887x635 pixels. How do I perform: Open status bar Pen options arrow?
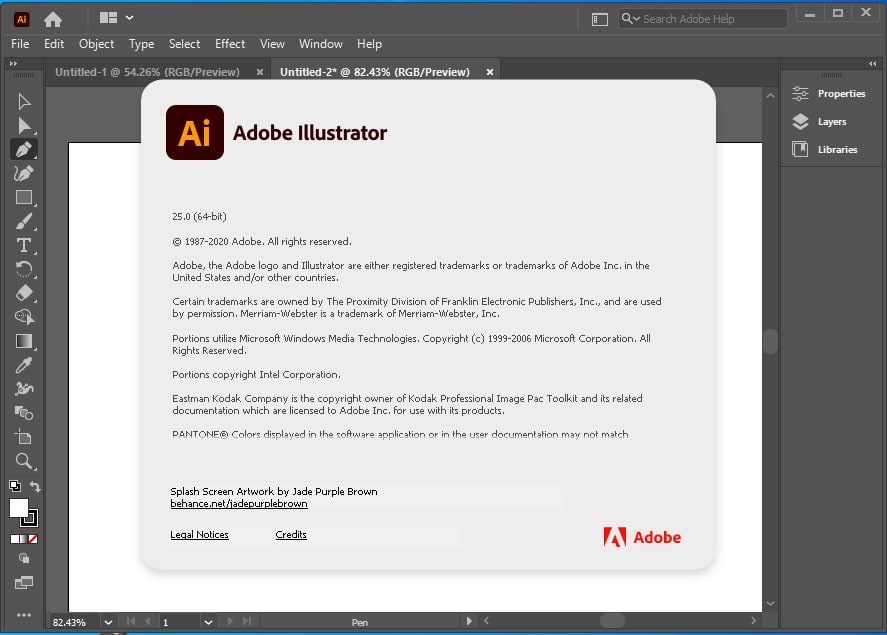point(469,621)
